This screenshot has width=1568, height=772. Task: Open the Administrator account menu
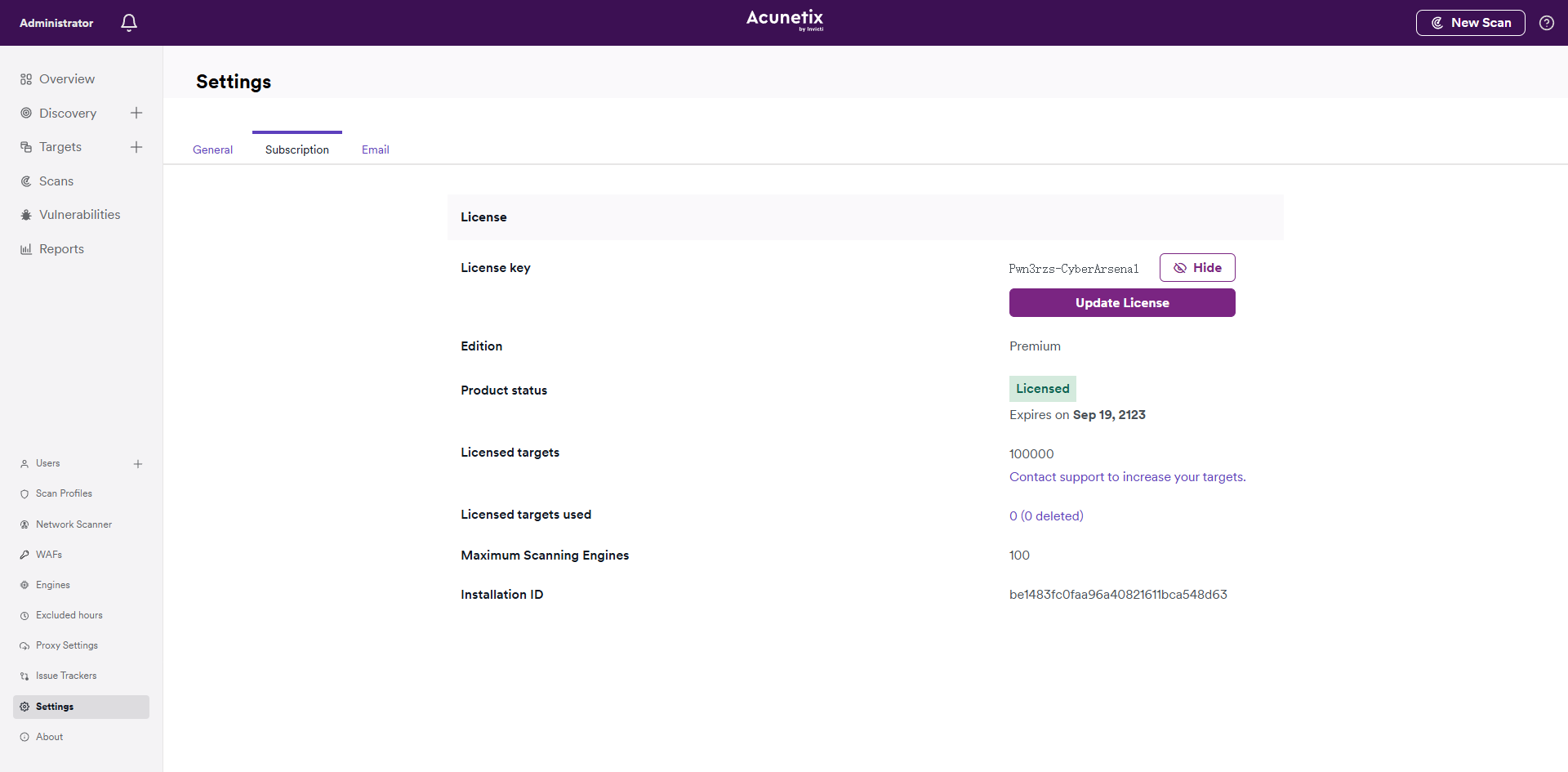pyautogui.click(x=56, y=23)
